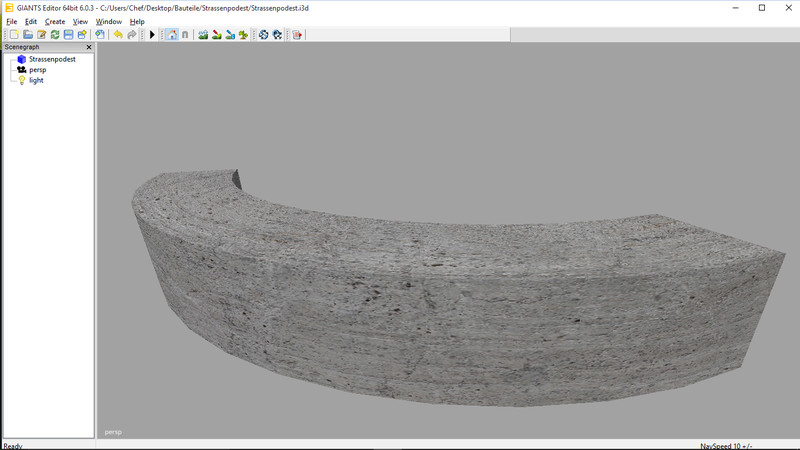The image size is (800, 450).
Task: Select the foliage paint palm tree icon
Action: 243,35
